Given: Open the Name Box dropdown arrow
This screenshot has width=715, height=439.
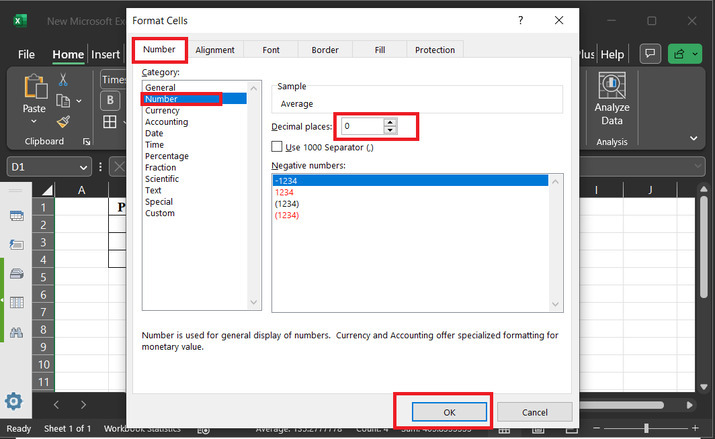Looking at the screenshot, I should (x=83, y=167).
